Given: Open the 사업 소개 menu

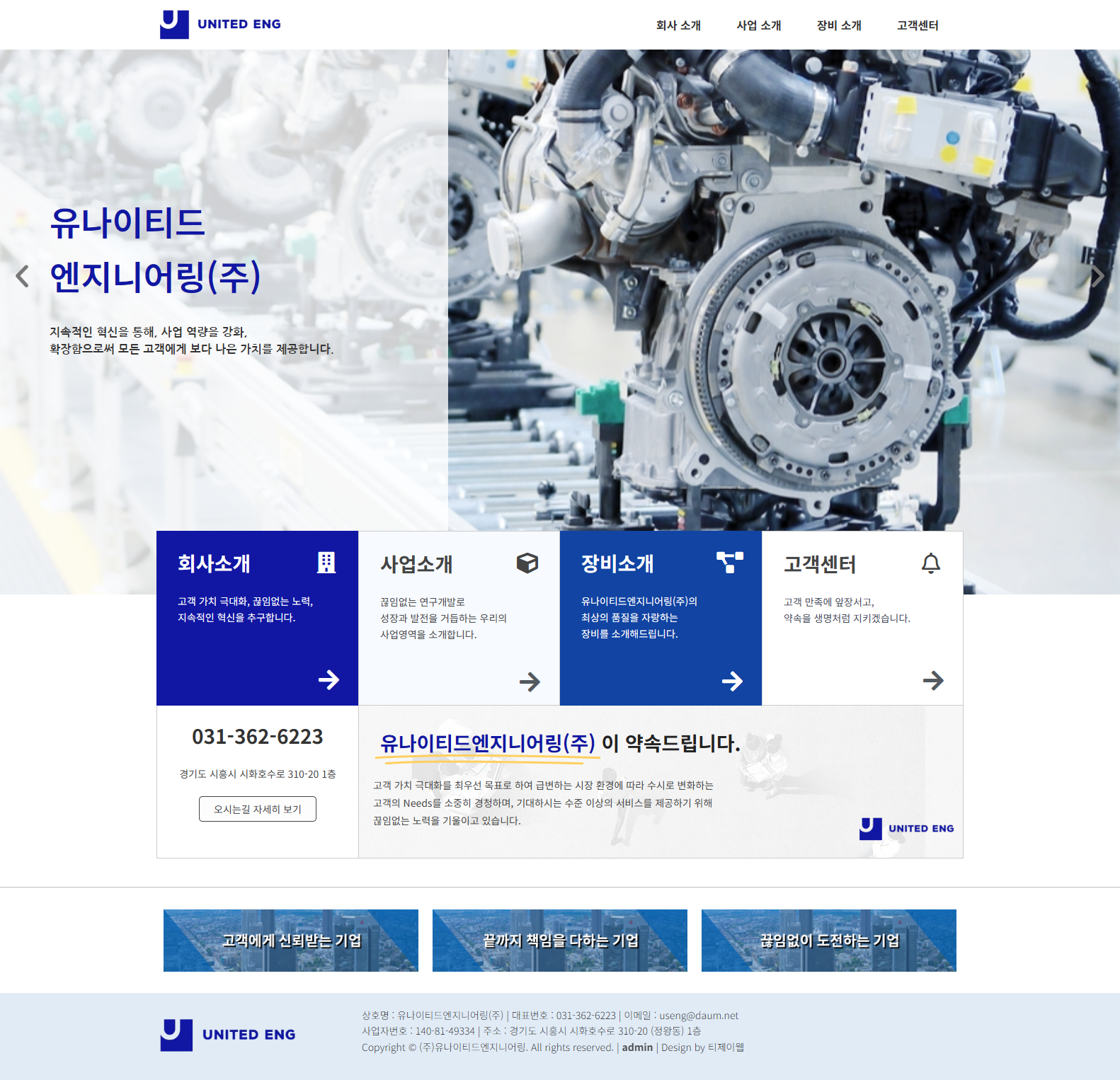Looking at the screenshot, I should coord(758,25).
